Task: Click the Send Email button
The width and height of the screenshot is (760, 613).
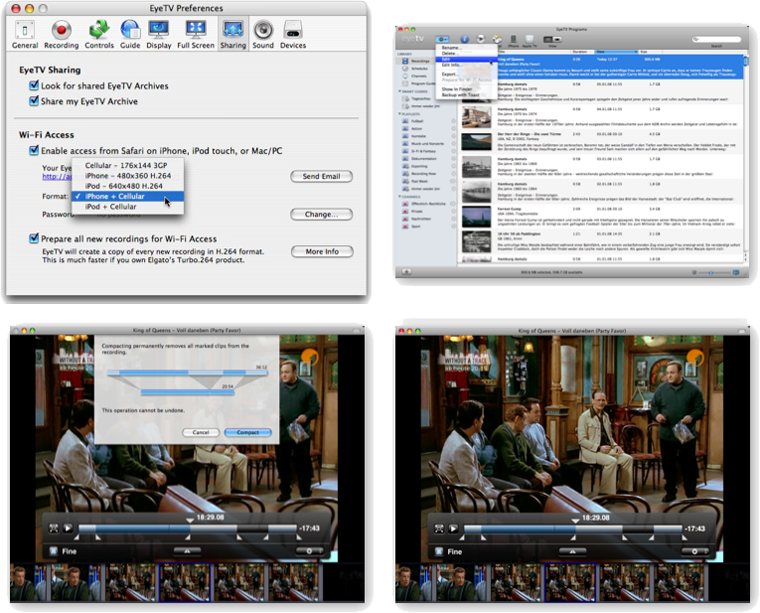Action: pyautogui.click(x=321, y=176)
